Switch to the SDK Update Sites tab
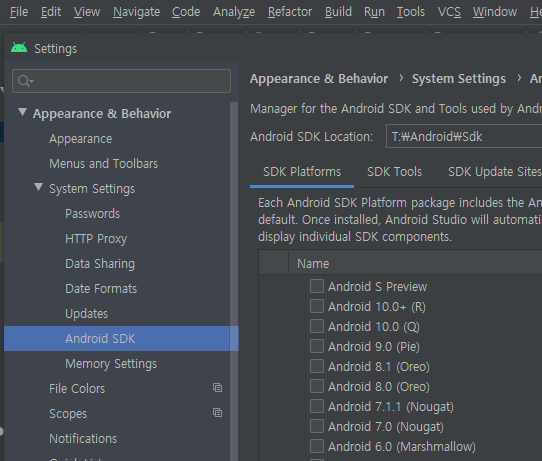The height and width of the screenshot is (461, 542). point(494,172)
